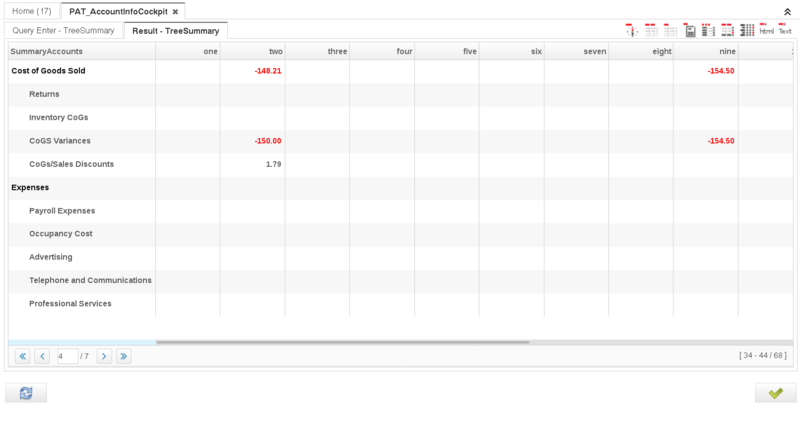This screenshot has width=800, height=425.
Task: Click the Text export icon
Action: pos(785,30)
